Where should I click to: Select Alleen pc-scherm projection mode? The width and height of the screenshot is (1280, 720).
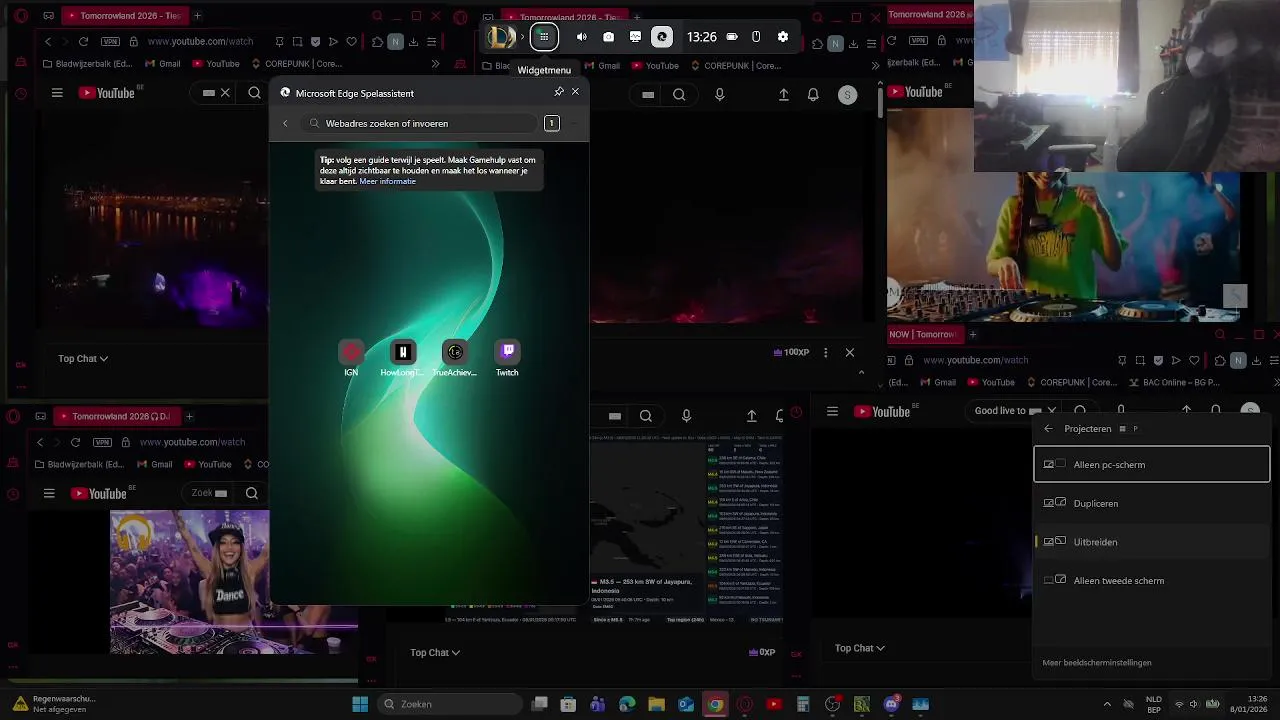point(1151,464)
